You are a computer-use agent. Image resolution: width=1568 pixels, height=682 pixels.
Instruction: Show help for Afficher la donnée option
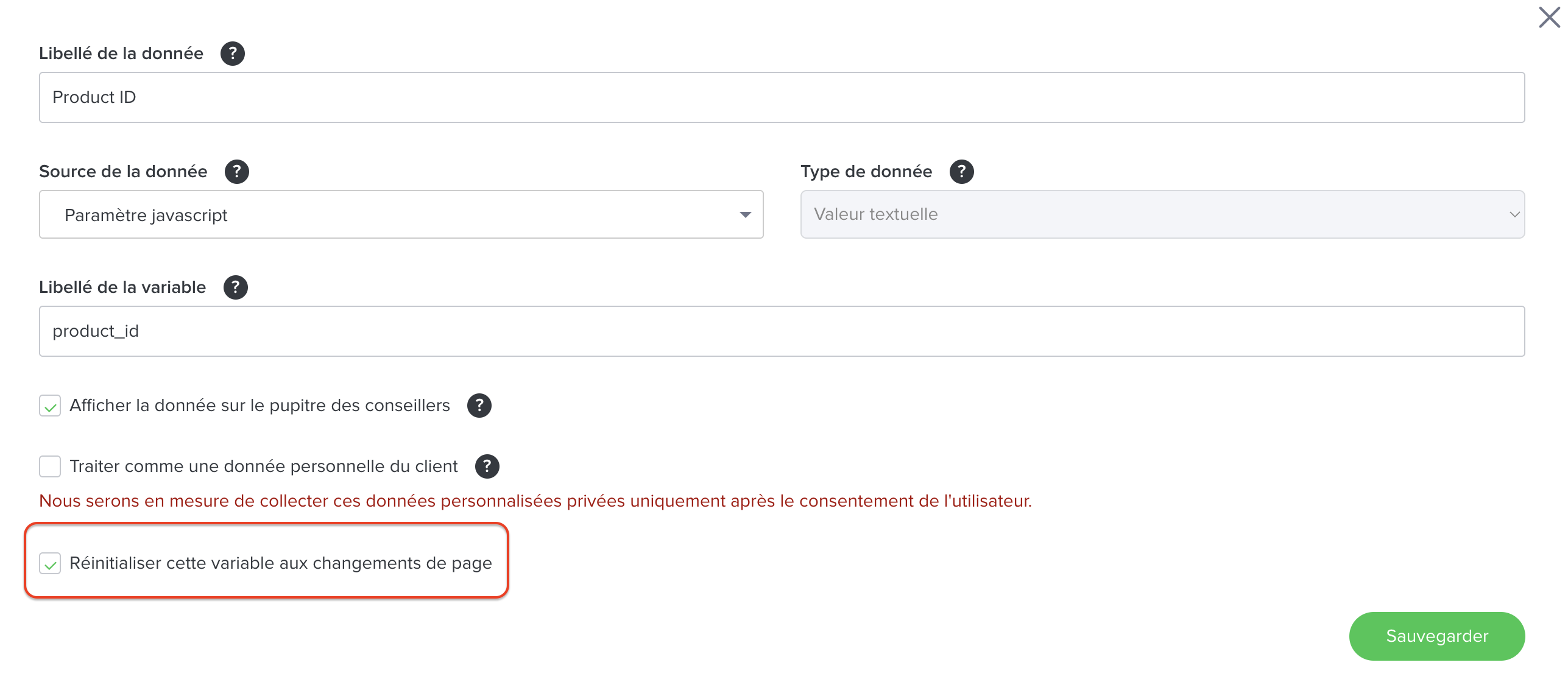[x=479, y=406]
